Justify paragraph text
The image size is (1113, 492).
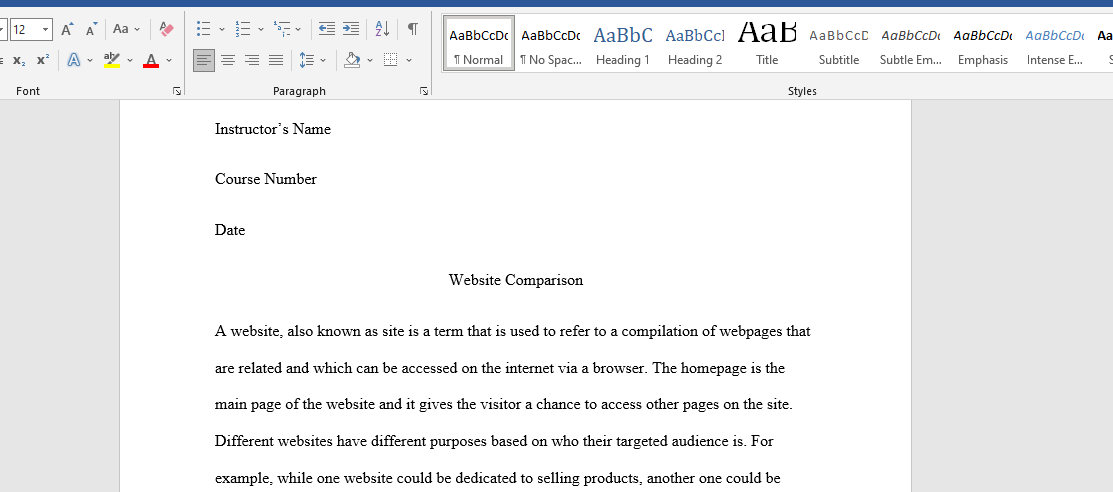coord(276,60)
